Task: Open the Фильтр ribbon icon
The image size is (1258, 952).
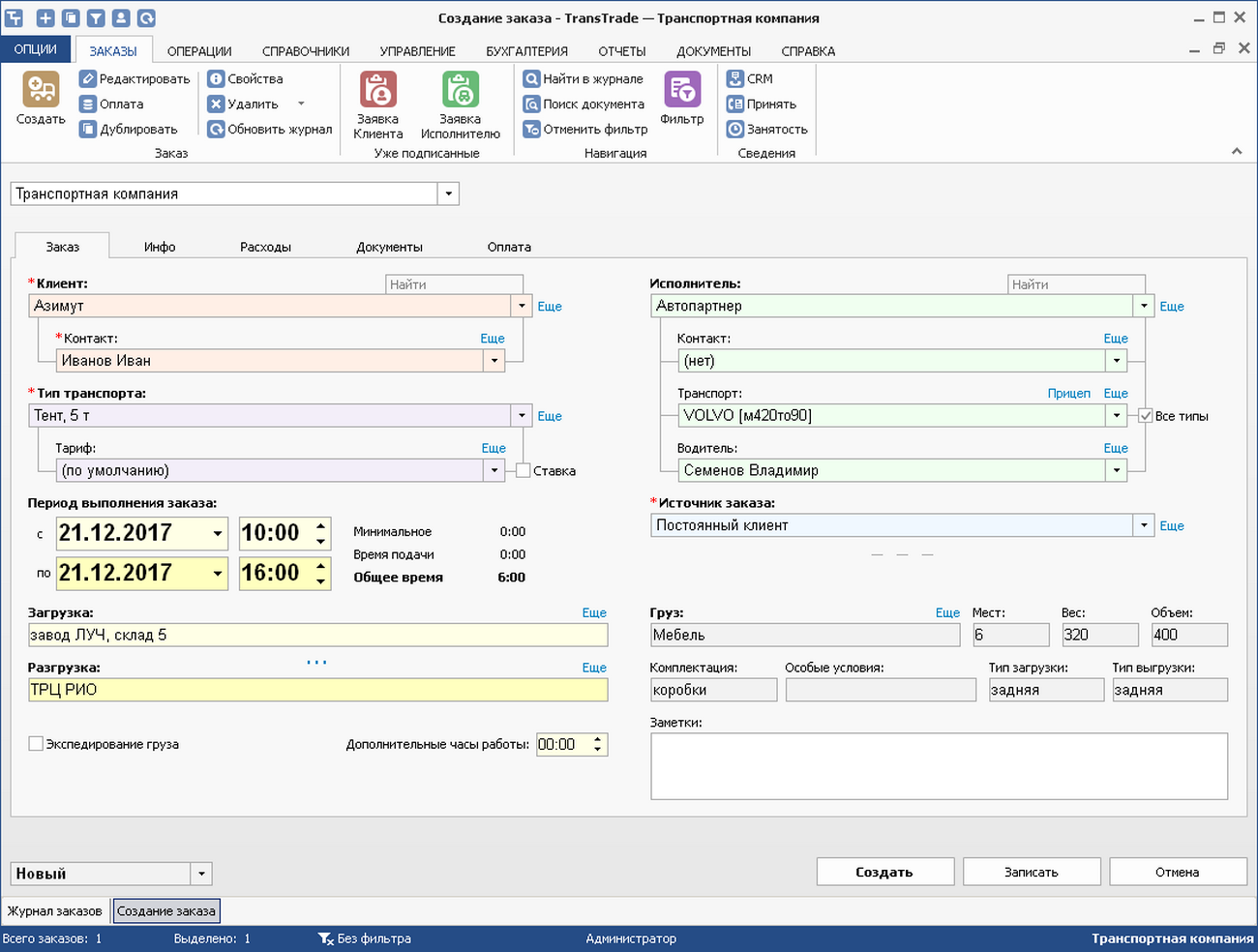Action: [x=682, y=90]
